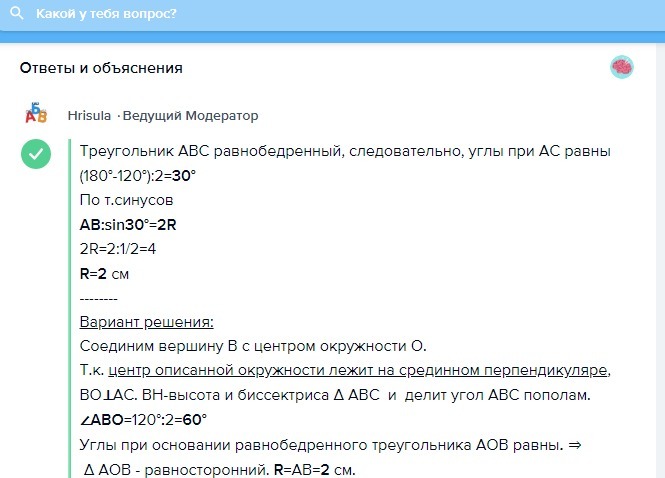
Task: Click the magnifier search icon
Action: click(x=17, y=13)
